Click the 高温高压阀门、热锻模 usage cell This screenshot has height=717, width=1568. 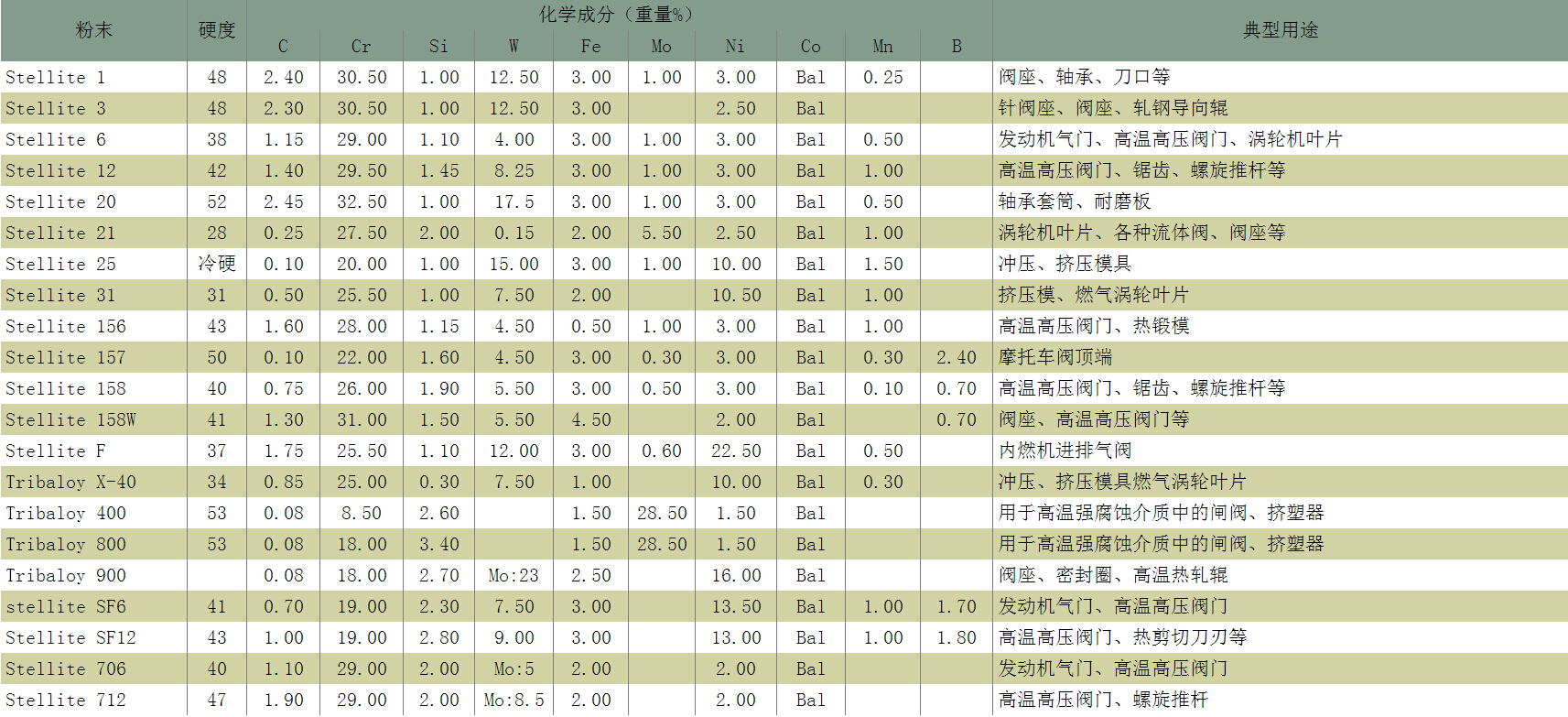click(x=1094, y=327)
